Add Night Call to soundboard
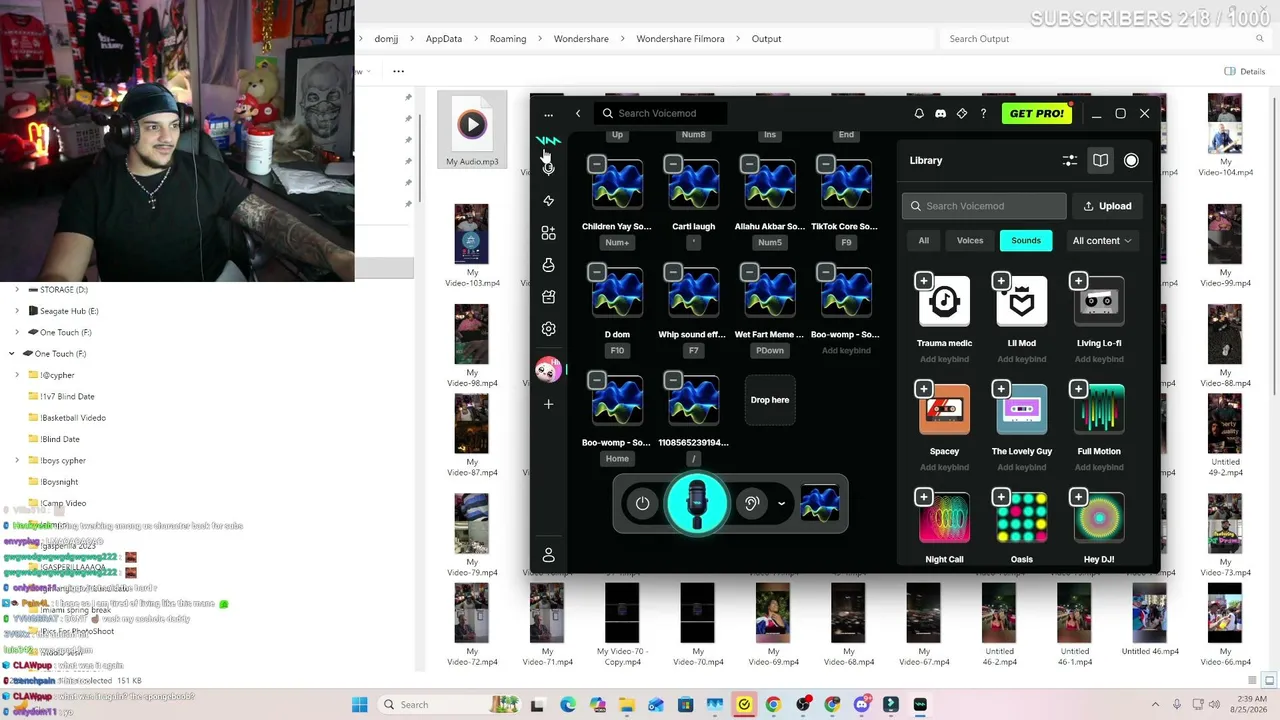The height and width of the screenshot is (720, 1280). click(923, 497)
